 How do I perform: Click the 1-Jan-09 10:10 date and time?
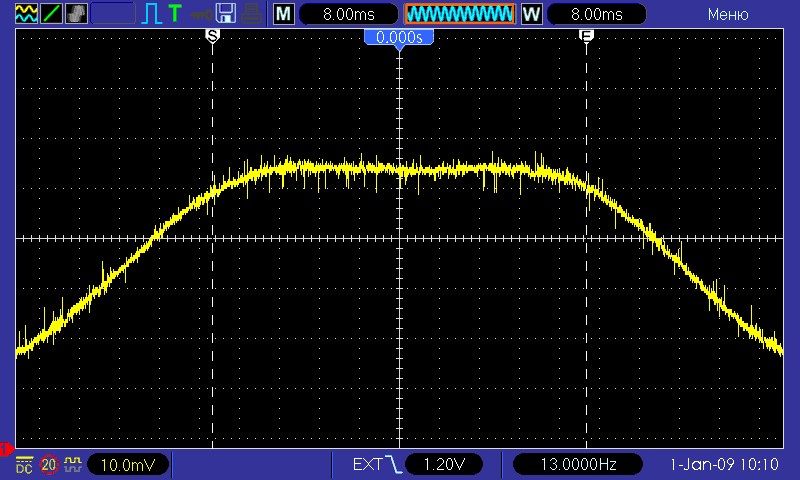coord(724,464)
